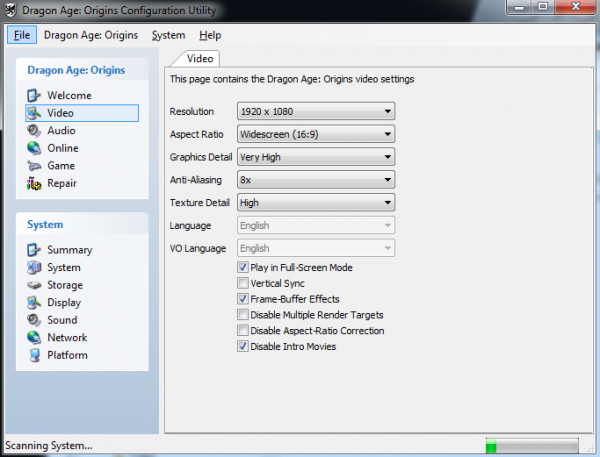
Task: Click the Display monitor icon
Action: click(x=34, y=302)
